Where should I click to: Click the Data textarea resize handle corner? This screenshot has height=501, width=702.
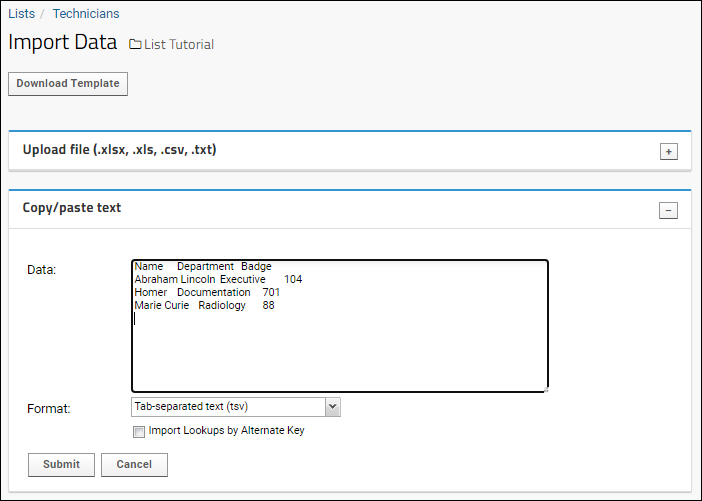click(x=546, y=390)
